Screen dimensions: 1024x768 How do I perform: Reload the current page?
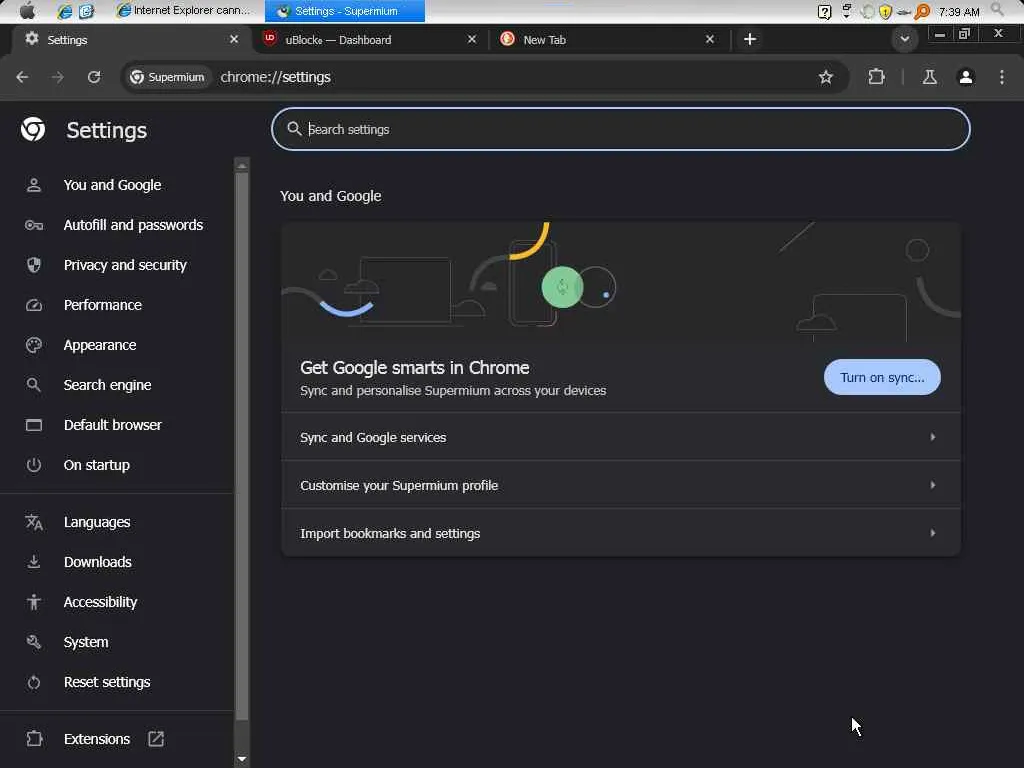click(94, 77)
